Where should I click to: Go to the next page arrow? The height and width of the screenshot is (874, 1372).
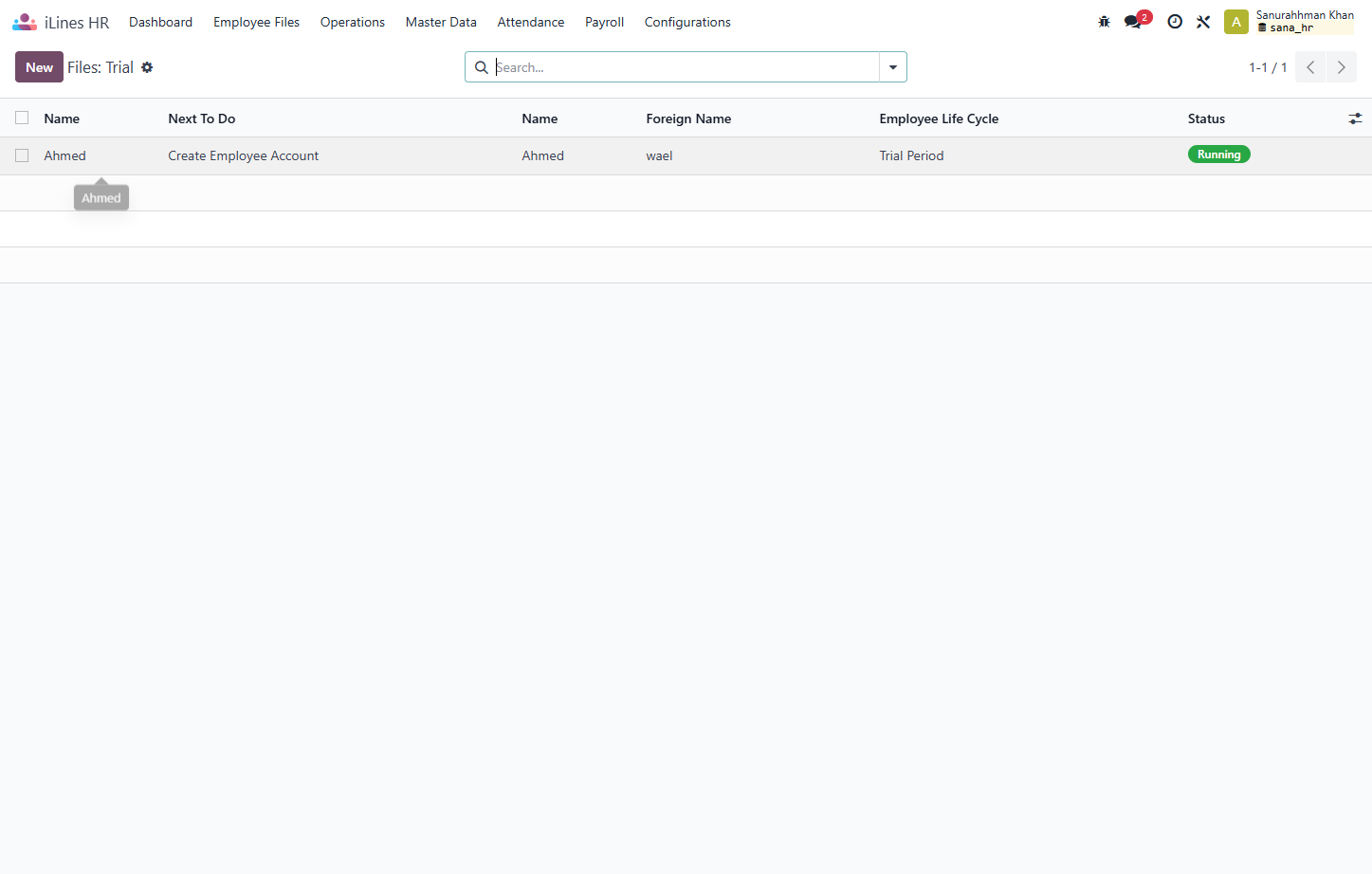(x=1342, y=67)
